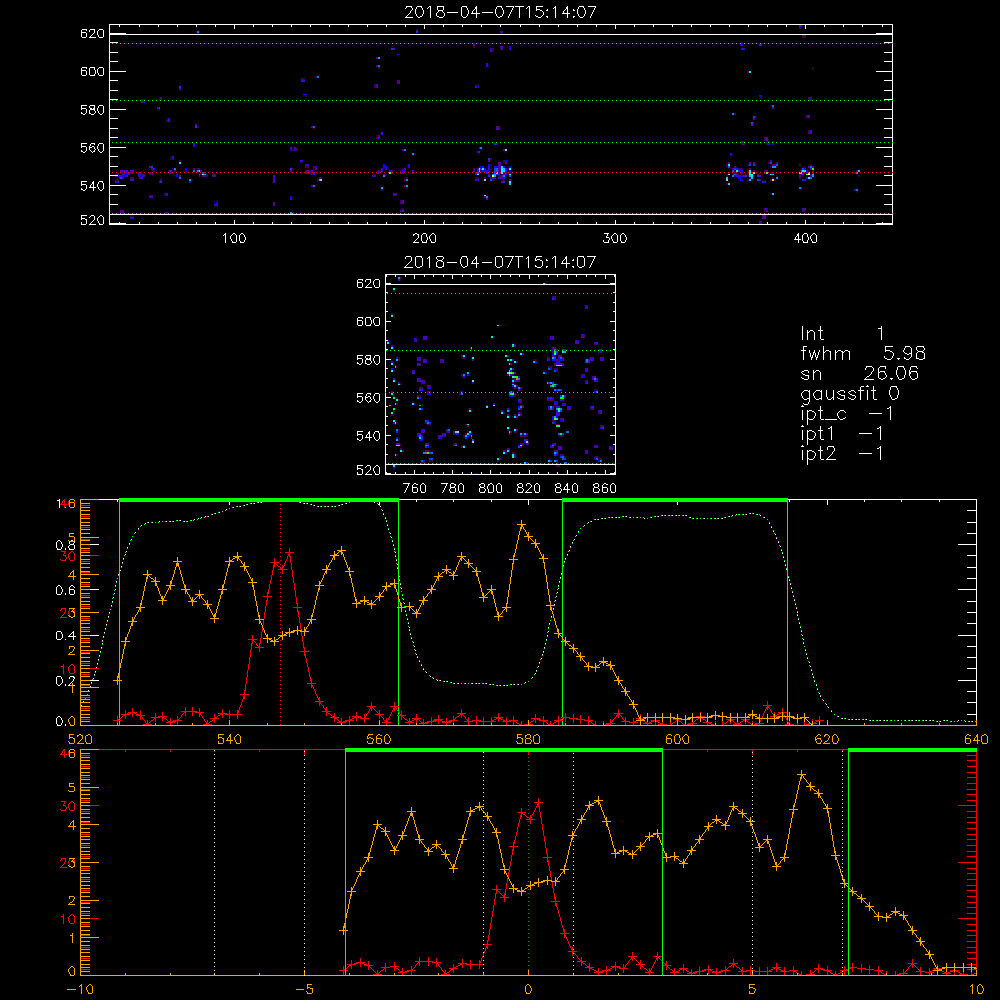Click red y-axis label 30 on bottom plot
1000x1000 pixels.
point(68,806)
